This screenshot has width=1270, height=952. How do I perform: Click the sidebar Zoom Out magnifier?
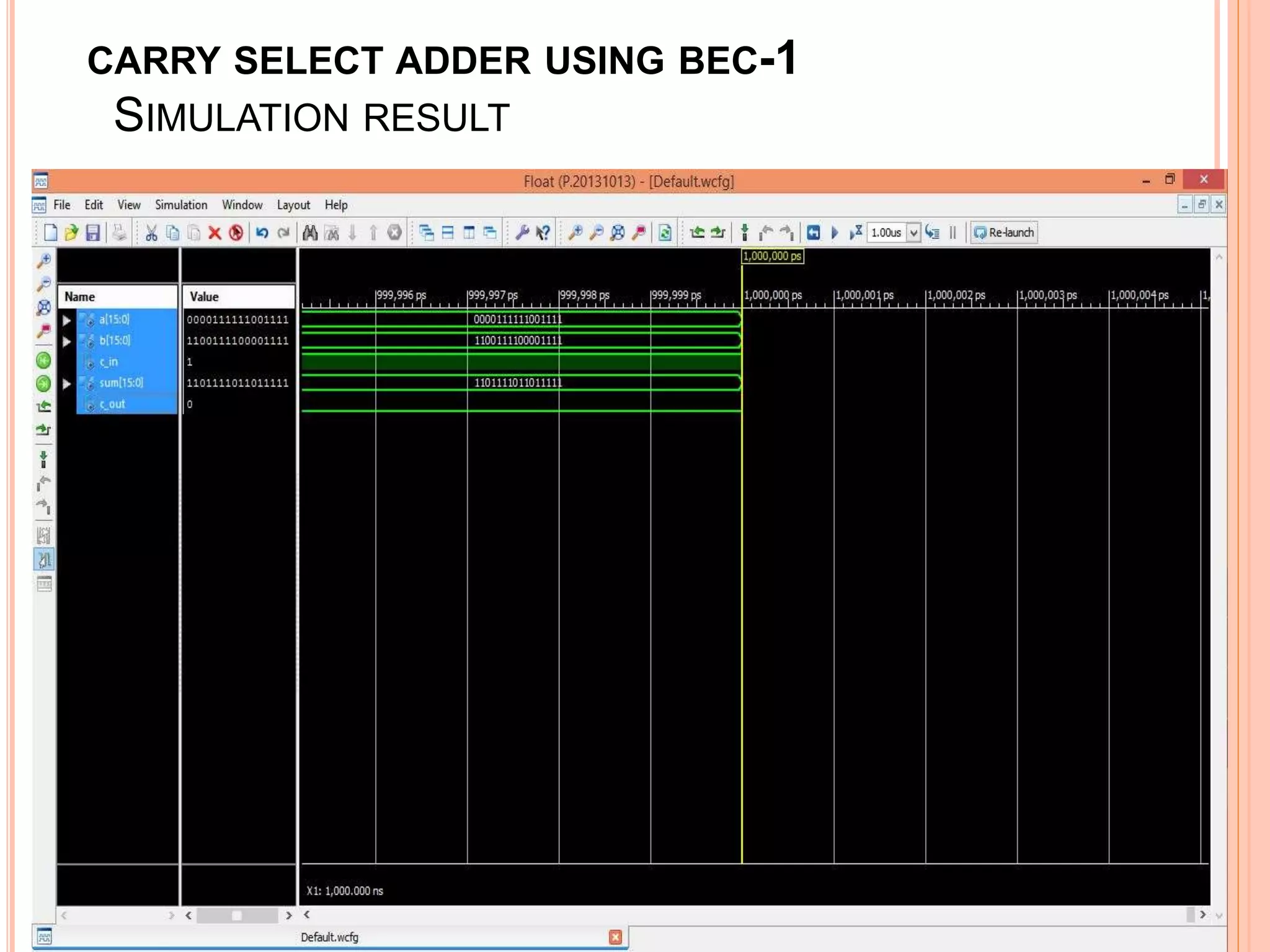point(44,284)
